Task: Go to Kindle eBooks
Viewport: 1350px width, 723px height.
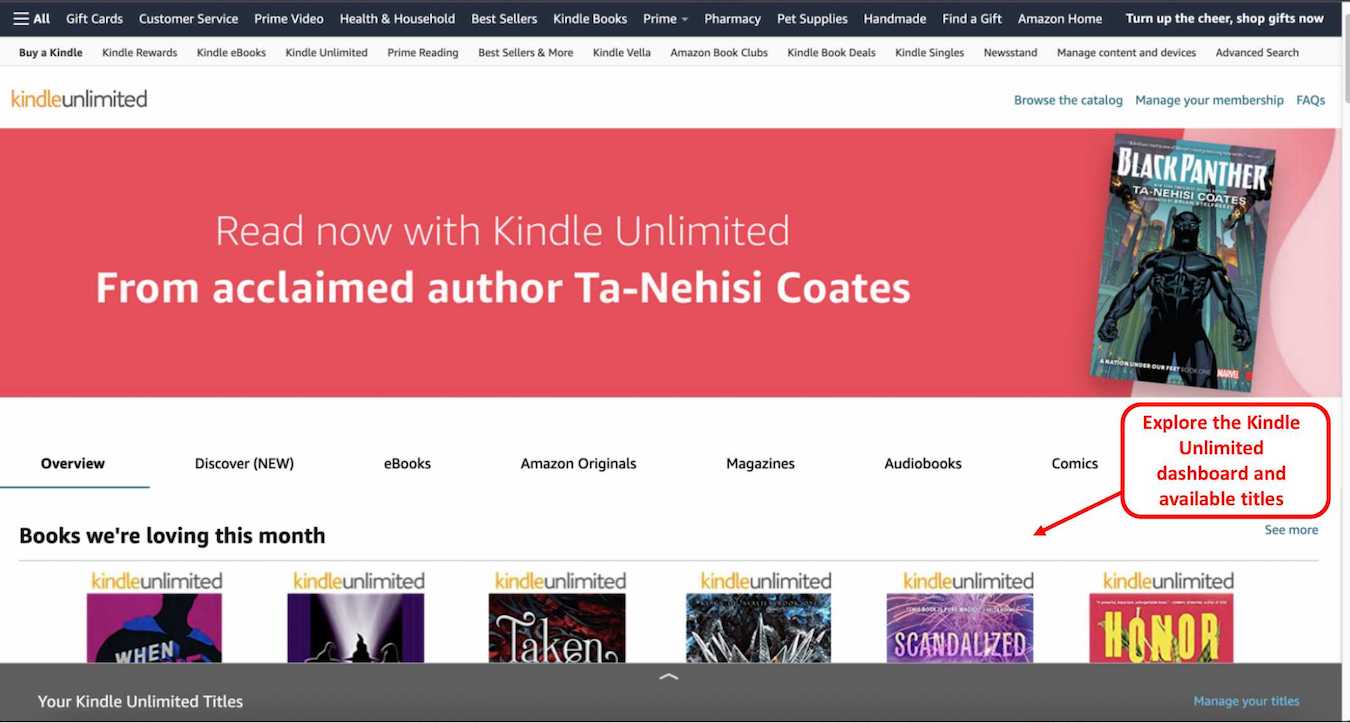Action: click(x=231, y=52)
